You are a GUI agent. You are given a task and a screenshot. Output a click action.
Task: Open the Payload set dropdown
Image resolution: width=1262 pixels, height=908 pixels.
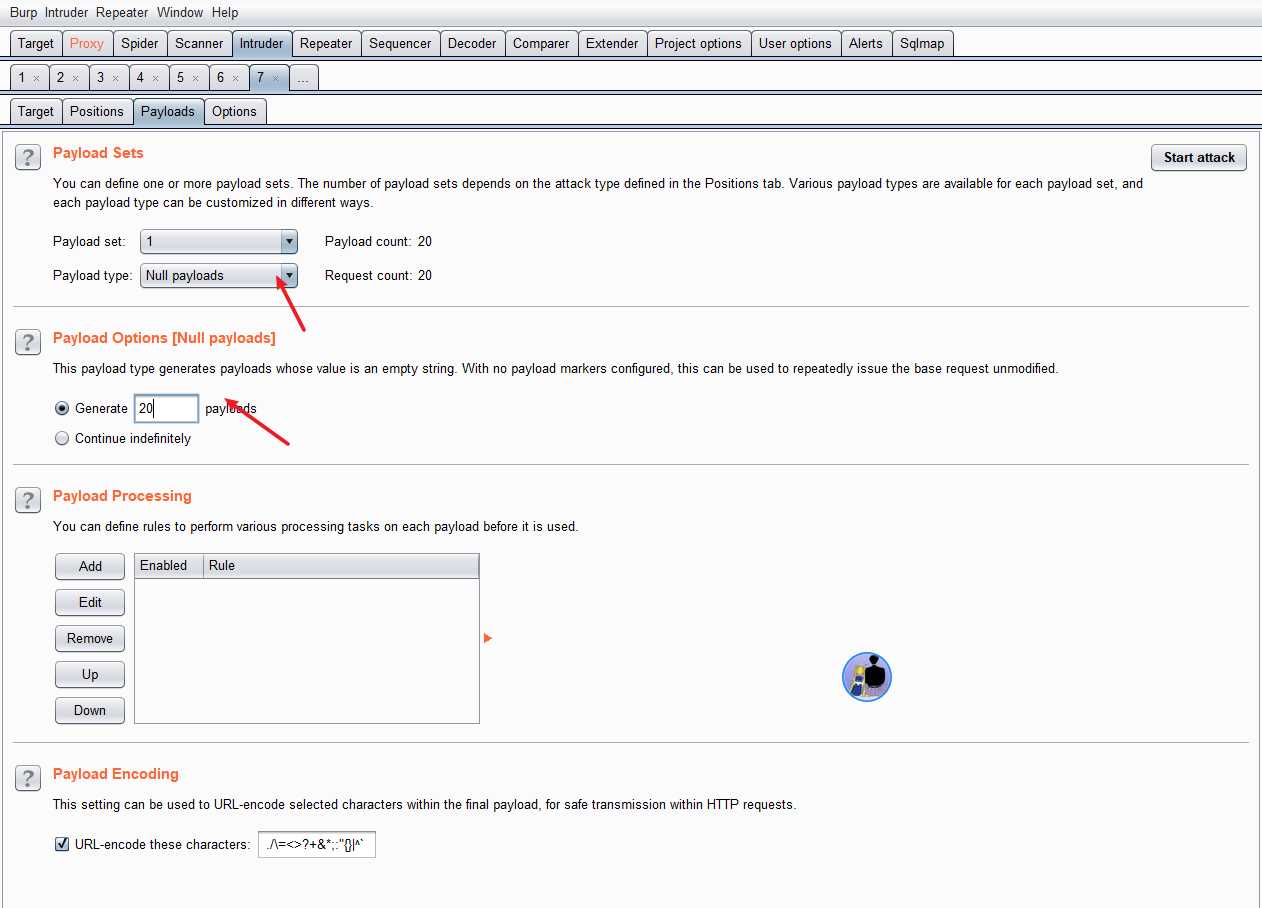pos(219,241)
